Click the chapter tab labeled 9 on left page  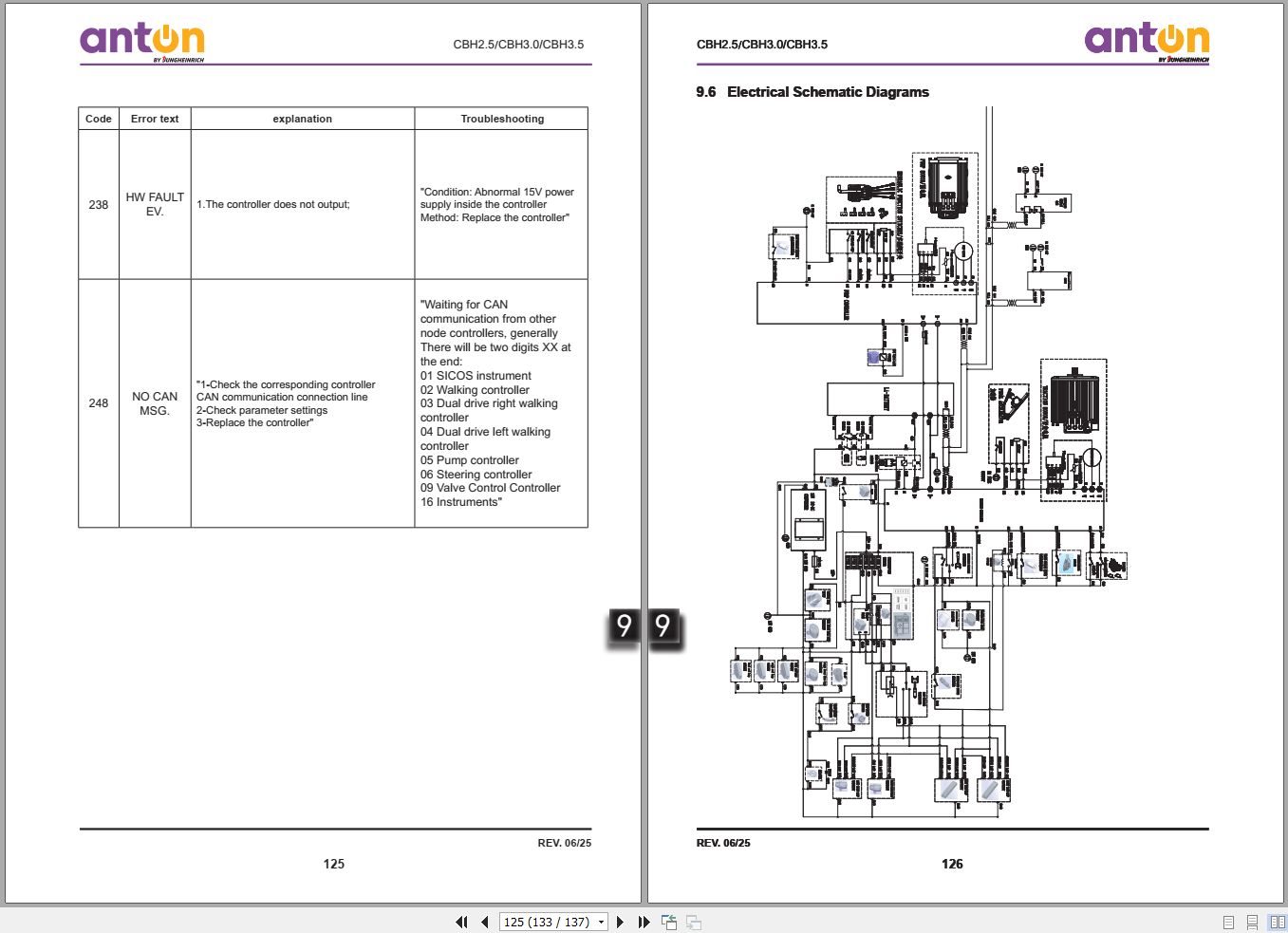pos(624,625)
